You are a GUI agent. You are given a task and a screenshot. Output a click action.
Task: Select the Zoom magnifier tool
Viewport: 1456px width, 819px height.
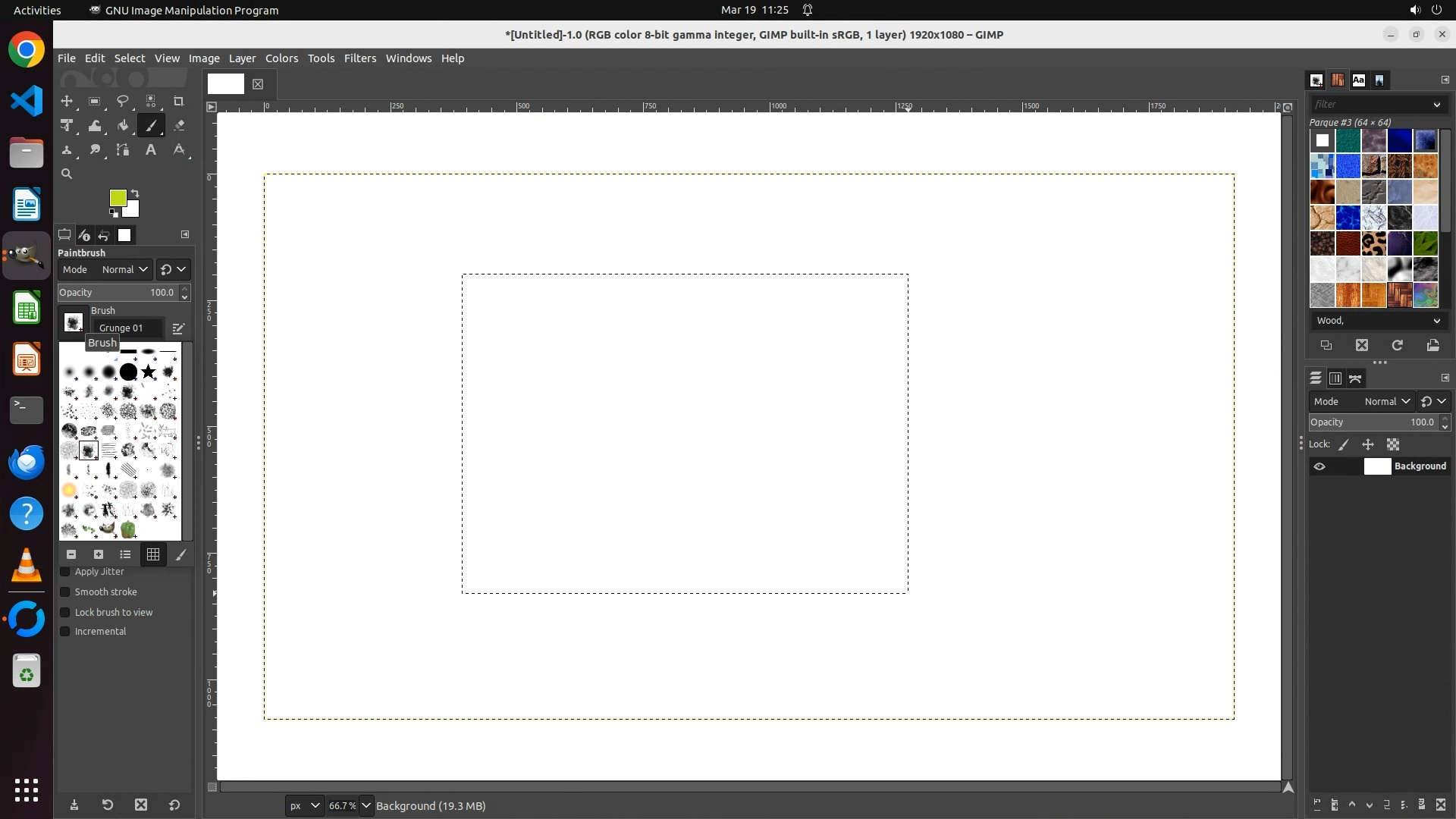coord(67,174)
